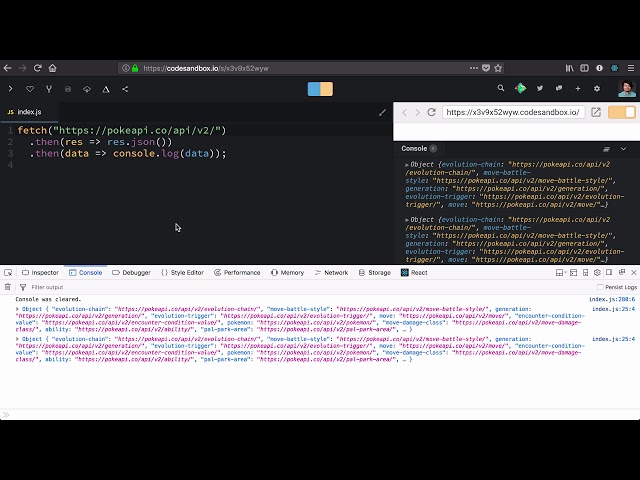Image resolution: width=640 pixels, height=480 pixels.
Task: Open devtools in separate window
Action: click(x=622, y=272)
